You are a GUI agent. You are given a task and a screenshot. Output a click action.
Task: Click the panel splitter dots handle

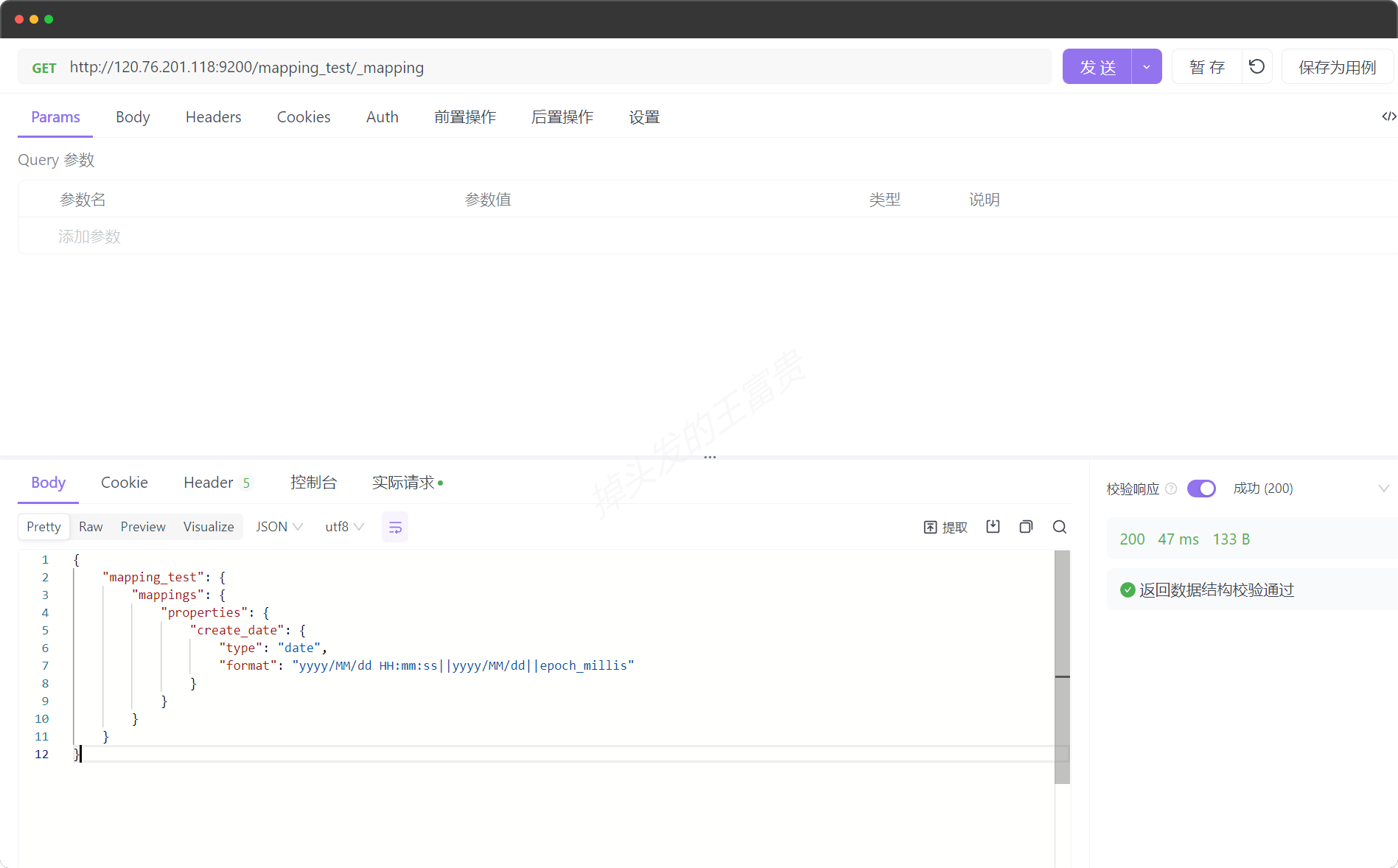coord(710,457)
